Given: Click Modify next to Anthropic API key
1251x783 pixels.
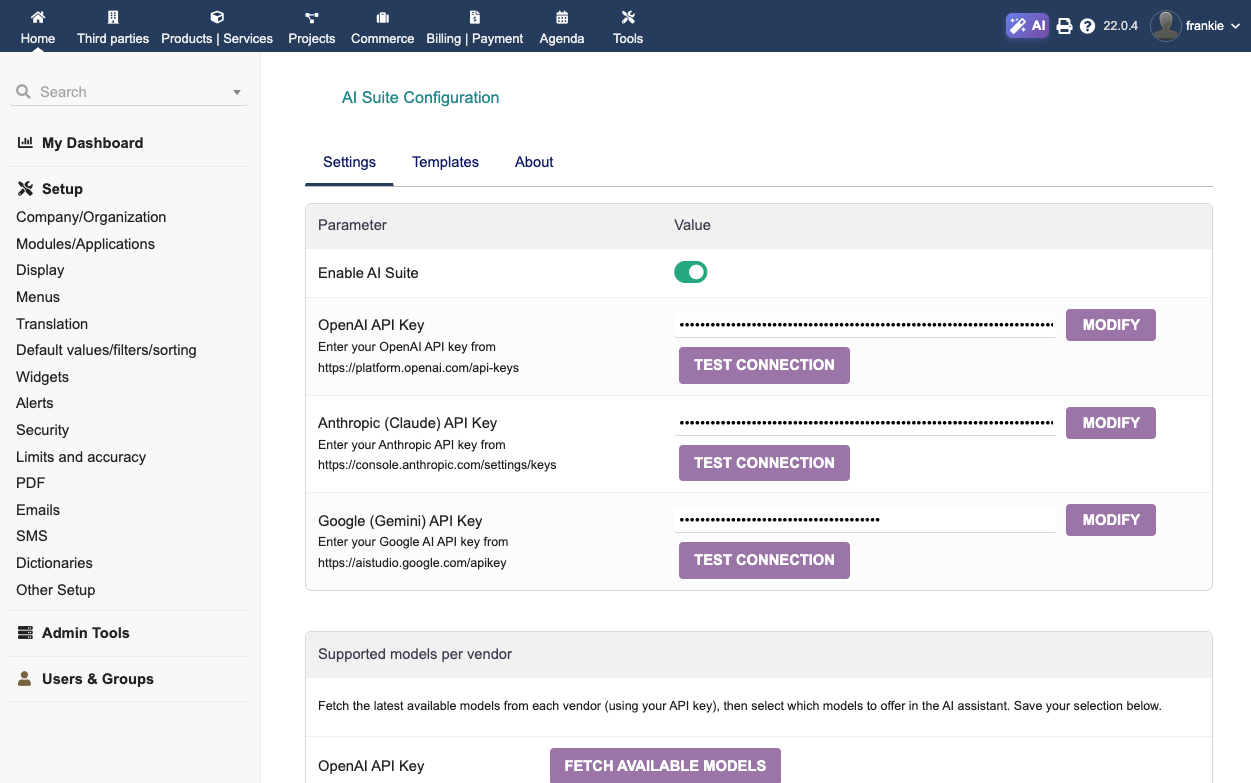Looking at the screenshot, I should click(x=1110, y=423).
